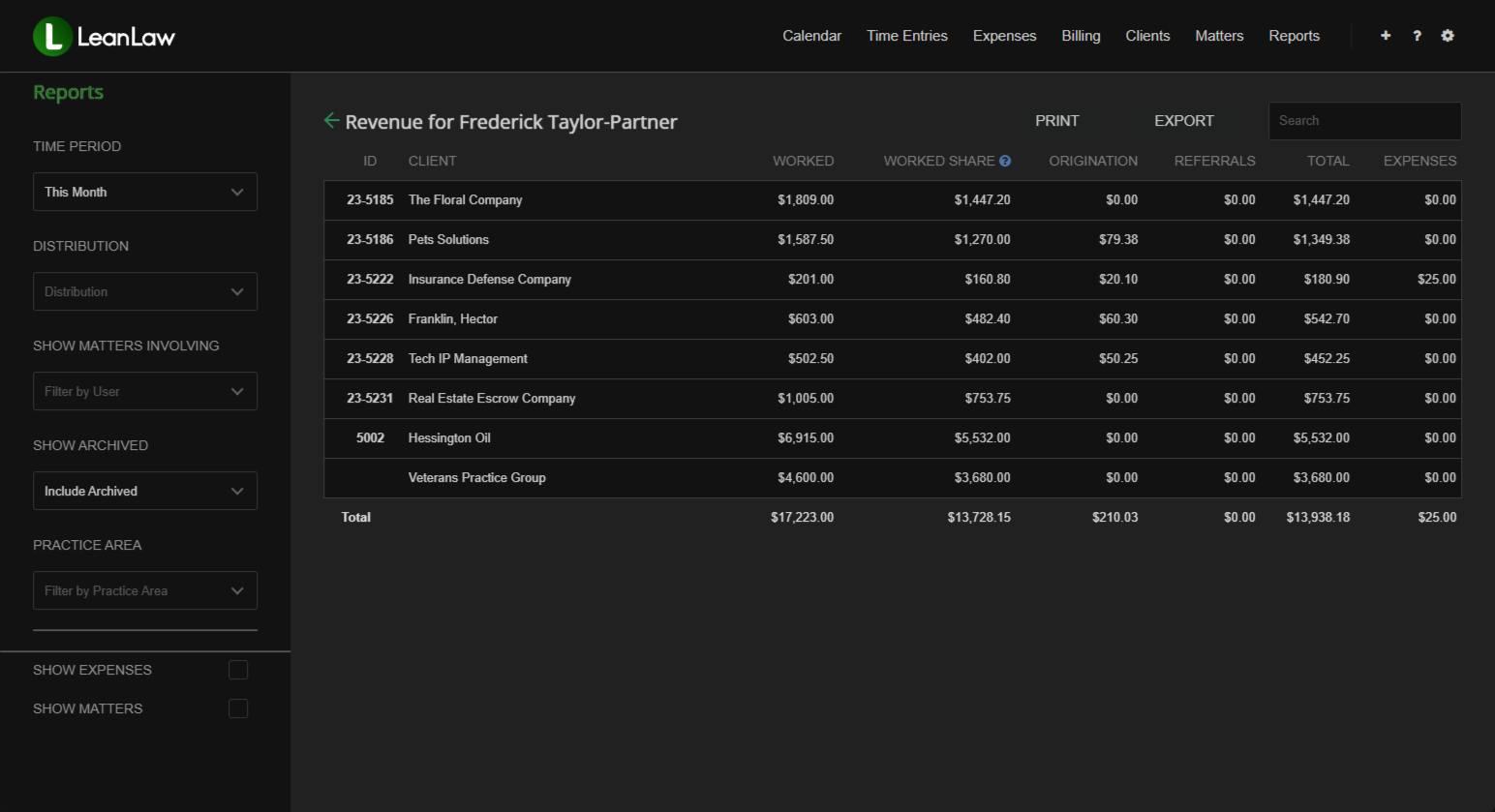The height and width of the screenshot is (812, 1495).
Task: Select Real Estate Escrow Company row
Action: (892, 399)
